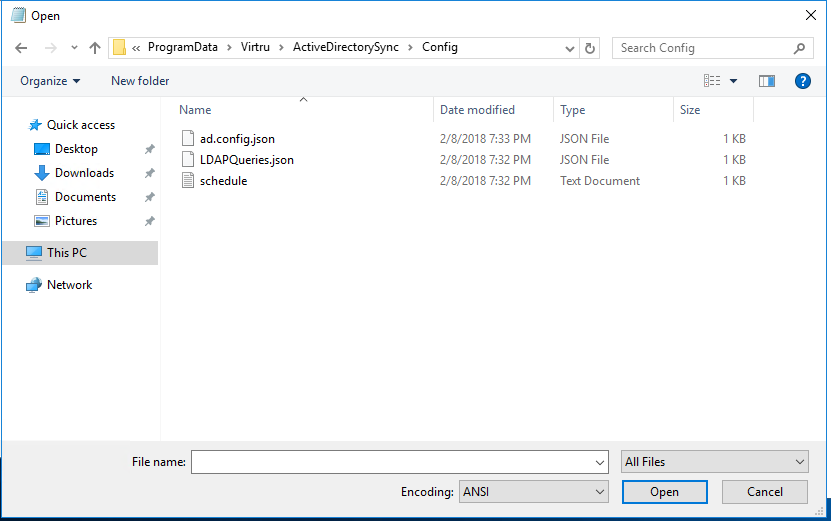The width and height of the screenshot is (831, 521).
Task: Select the ad.config.json file
Action: (x=237, y=139)
